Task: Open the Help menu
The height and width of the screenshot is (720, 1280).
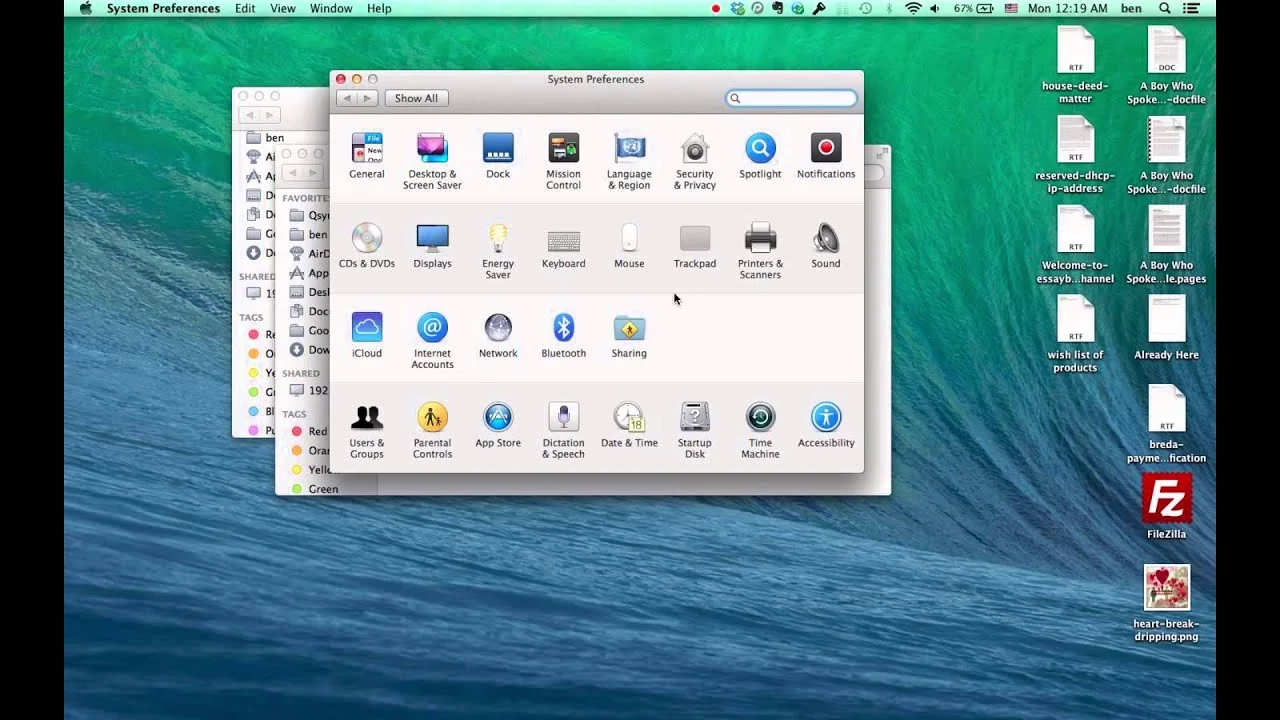Action: (x=379, y=8)
